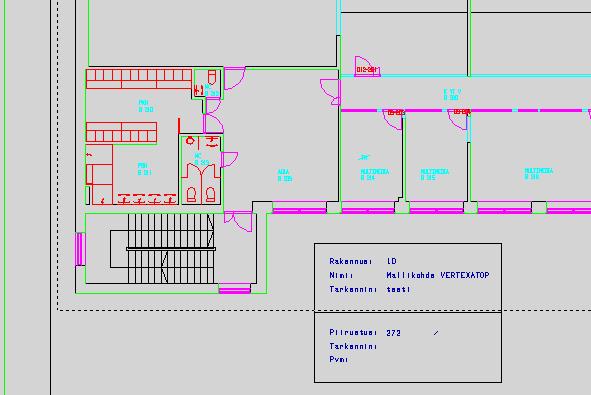591x395 pixels.
Task: Pick the door swing at AULA's top-left corner
Action: [x=234, y=78]
